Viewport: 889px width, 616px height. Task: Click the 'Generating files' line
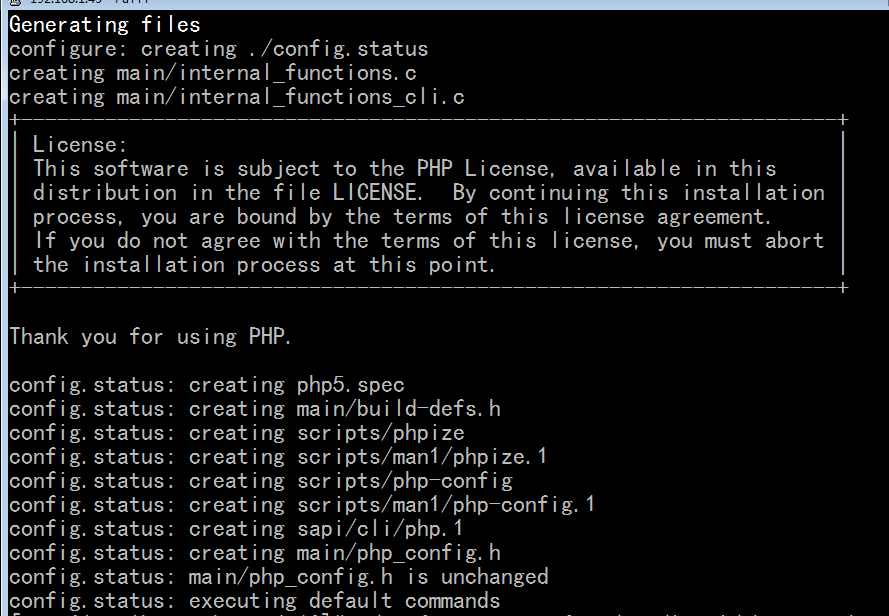105,25
